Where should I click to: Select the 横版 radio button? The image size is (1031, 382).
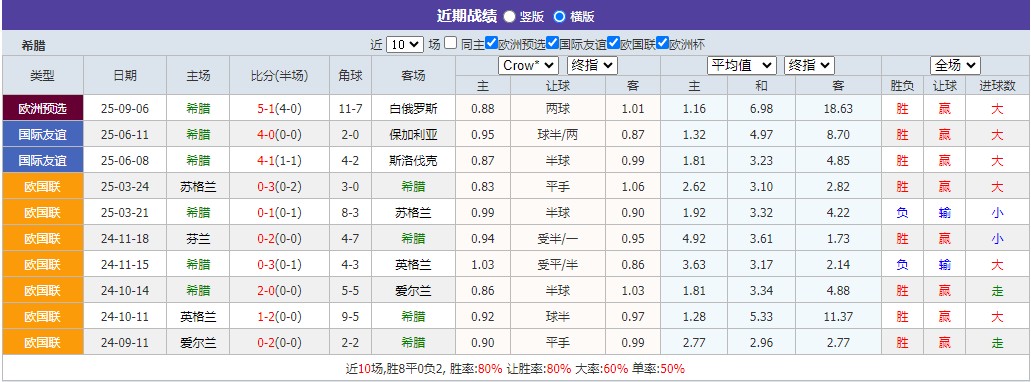(x=559, y=16)
